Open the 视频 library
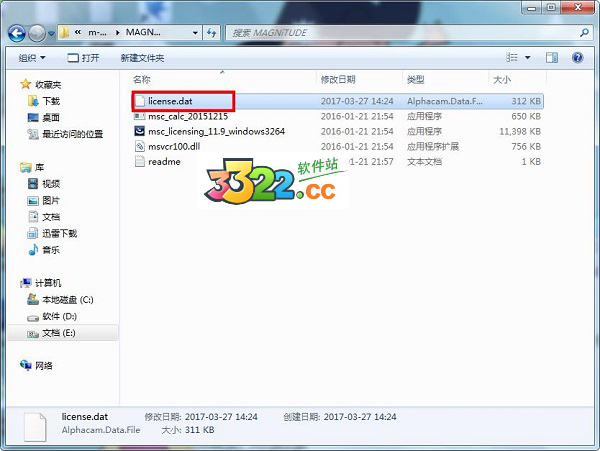Screen dimensions: 600x451 [x=44, y=184]
